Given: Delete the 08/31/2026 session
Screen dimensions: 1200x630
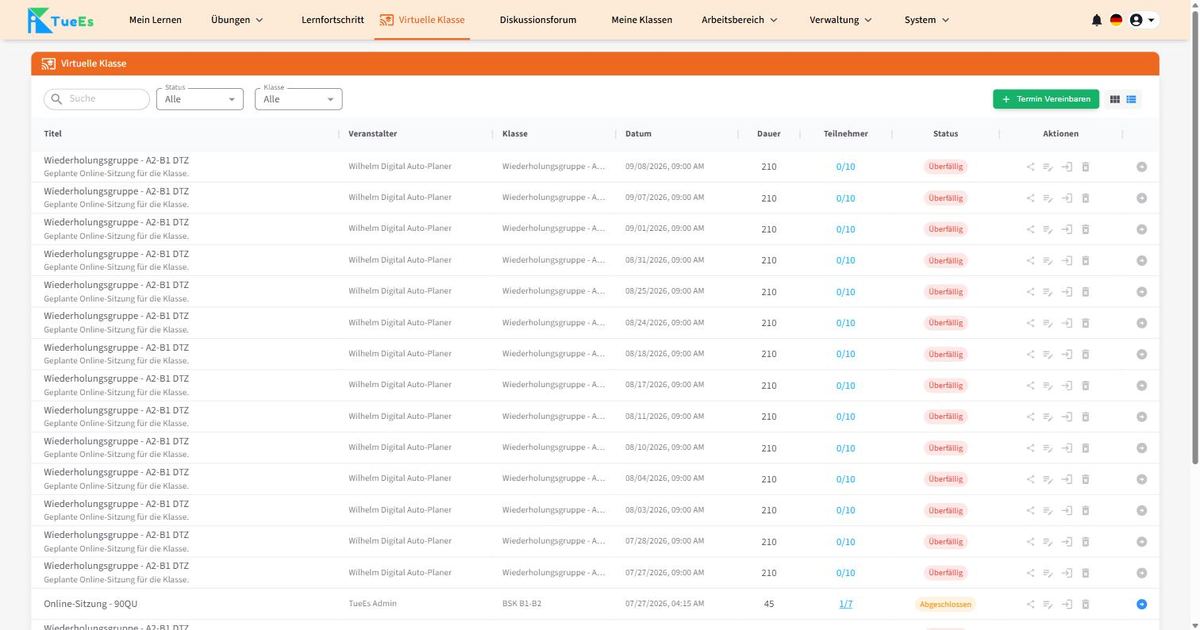Looking at the screenshot, I should point(1085,260).
